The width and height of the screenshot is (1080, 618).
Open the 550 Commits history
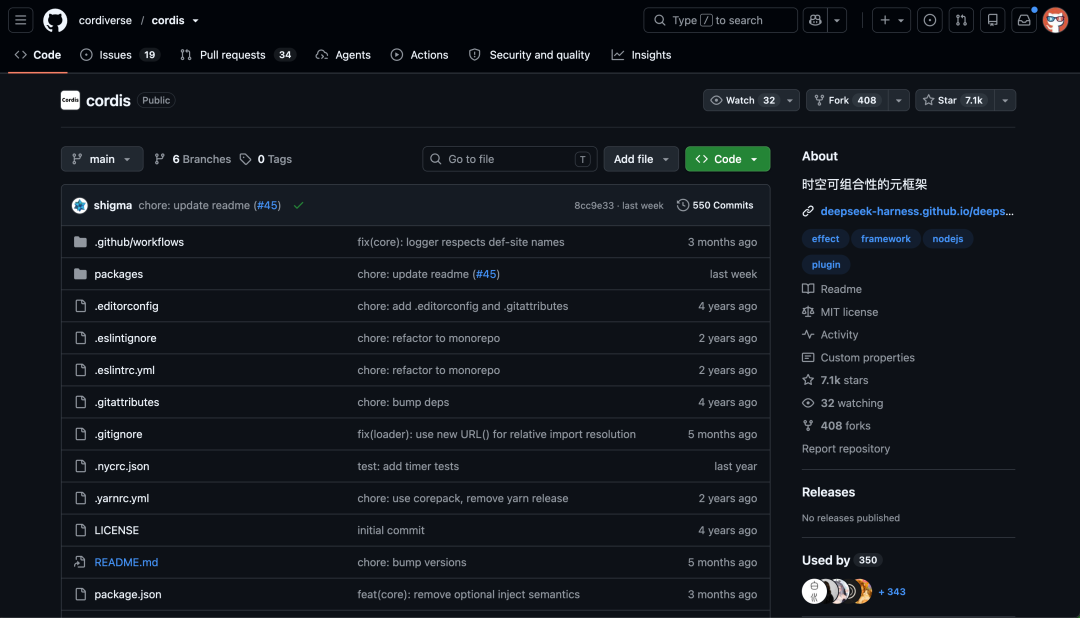[x=715, y=205]
